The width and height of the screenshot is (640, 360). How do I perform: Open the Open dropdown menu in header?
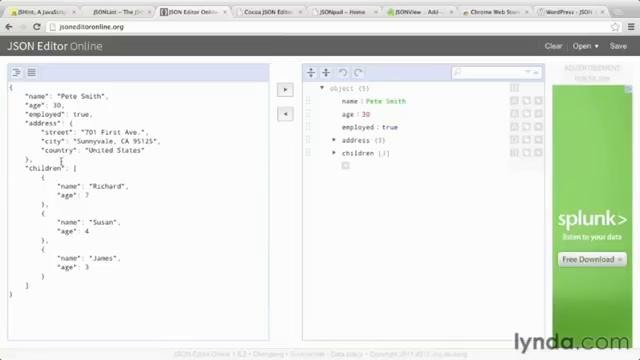click(585, 46)
